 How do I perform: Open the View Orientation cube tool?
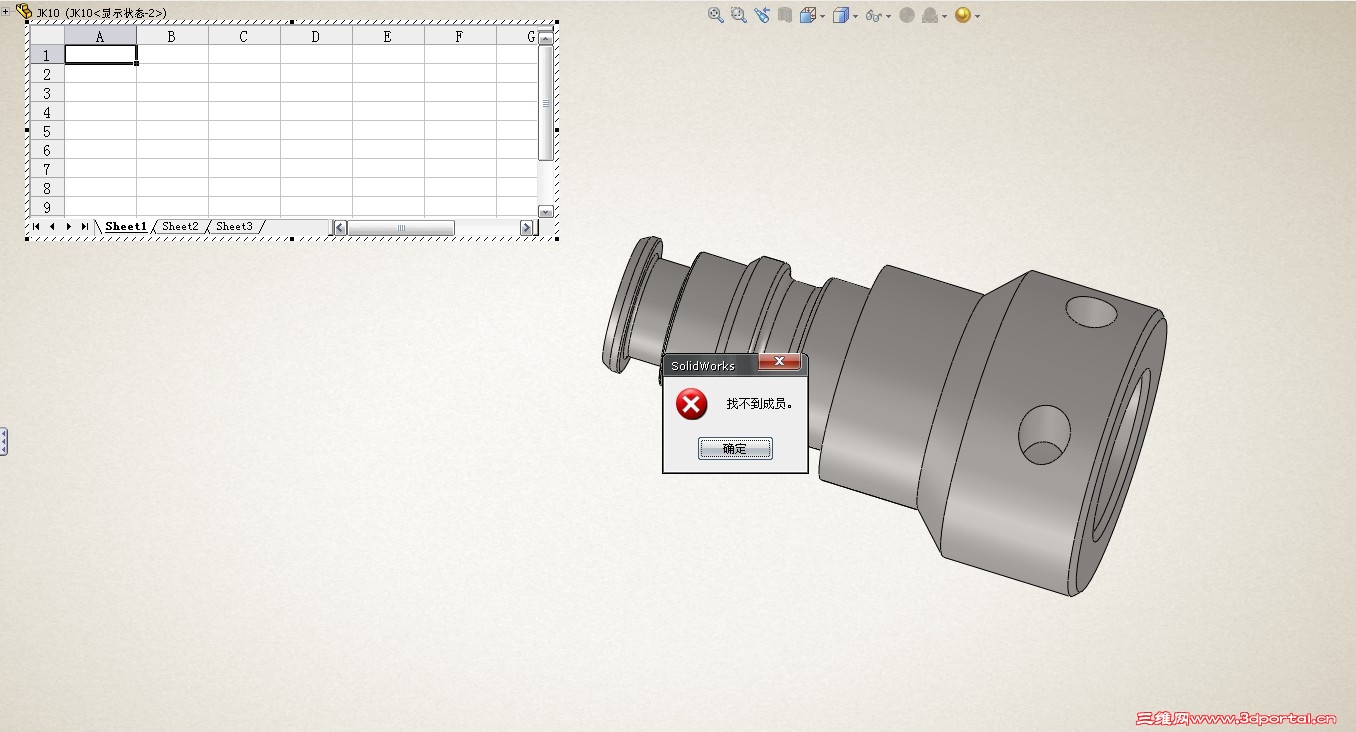(808, 15)
